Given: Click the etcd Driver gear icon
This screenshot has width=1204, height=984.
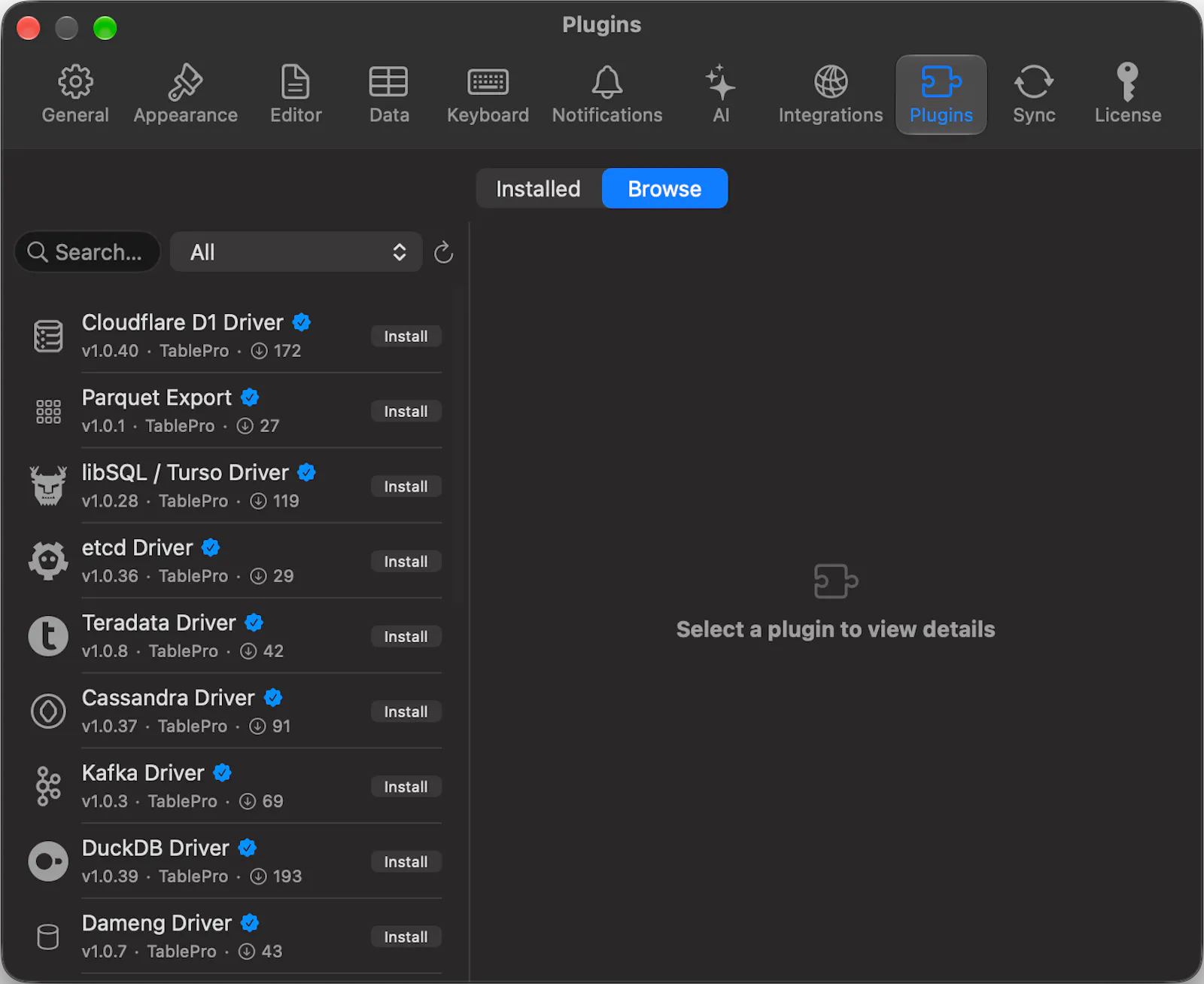Looking at the screenshot, I should pyautogui.click(x=48, y=561).
